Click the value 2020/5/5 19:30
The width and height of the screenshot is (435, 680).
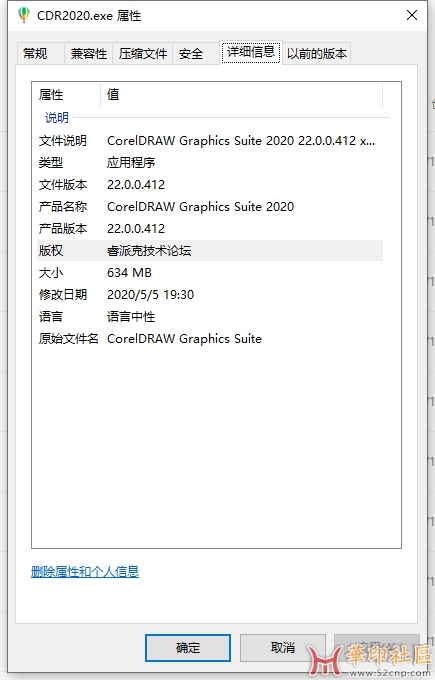coord(150,295)
